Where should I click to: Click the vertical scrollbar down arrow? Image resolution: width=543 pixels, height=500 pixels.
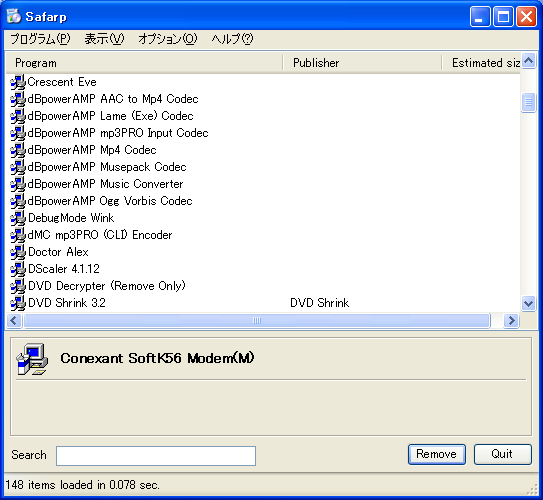(x=528, y=304)
